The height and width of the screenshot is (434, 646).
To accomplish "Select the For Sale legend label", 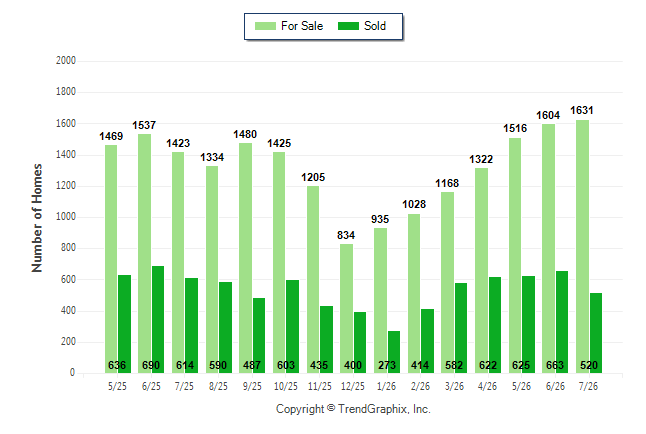I will click(302, 26).
